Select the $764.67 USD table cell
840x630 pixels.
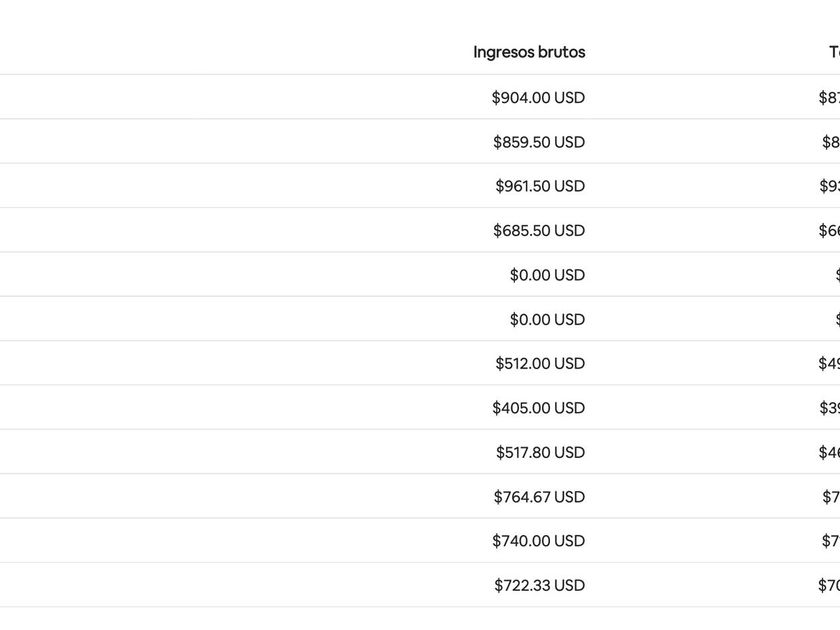[x=539, y=497]
